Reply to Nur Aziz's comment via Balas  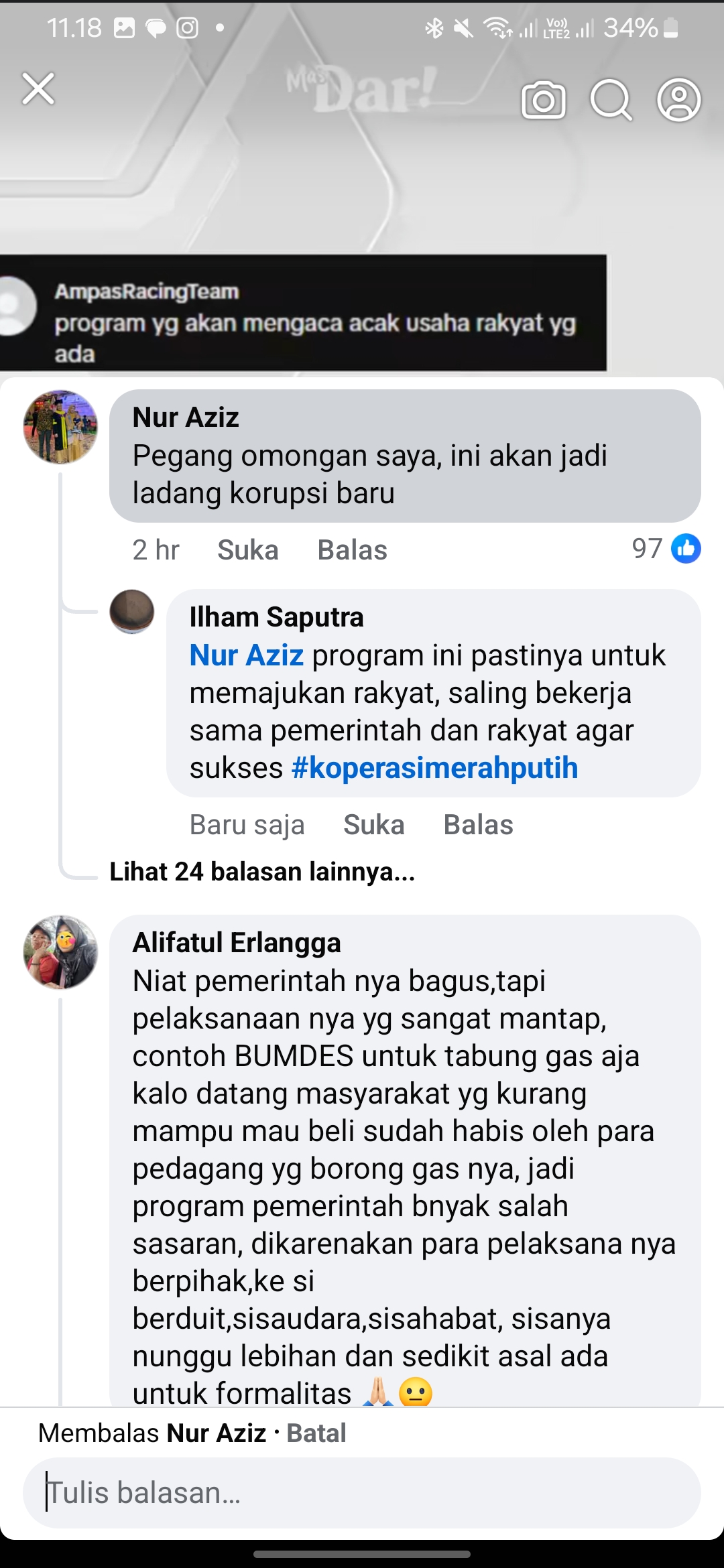[353, 550]
